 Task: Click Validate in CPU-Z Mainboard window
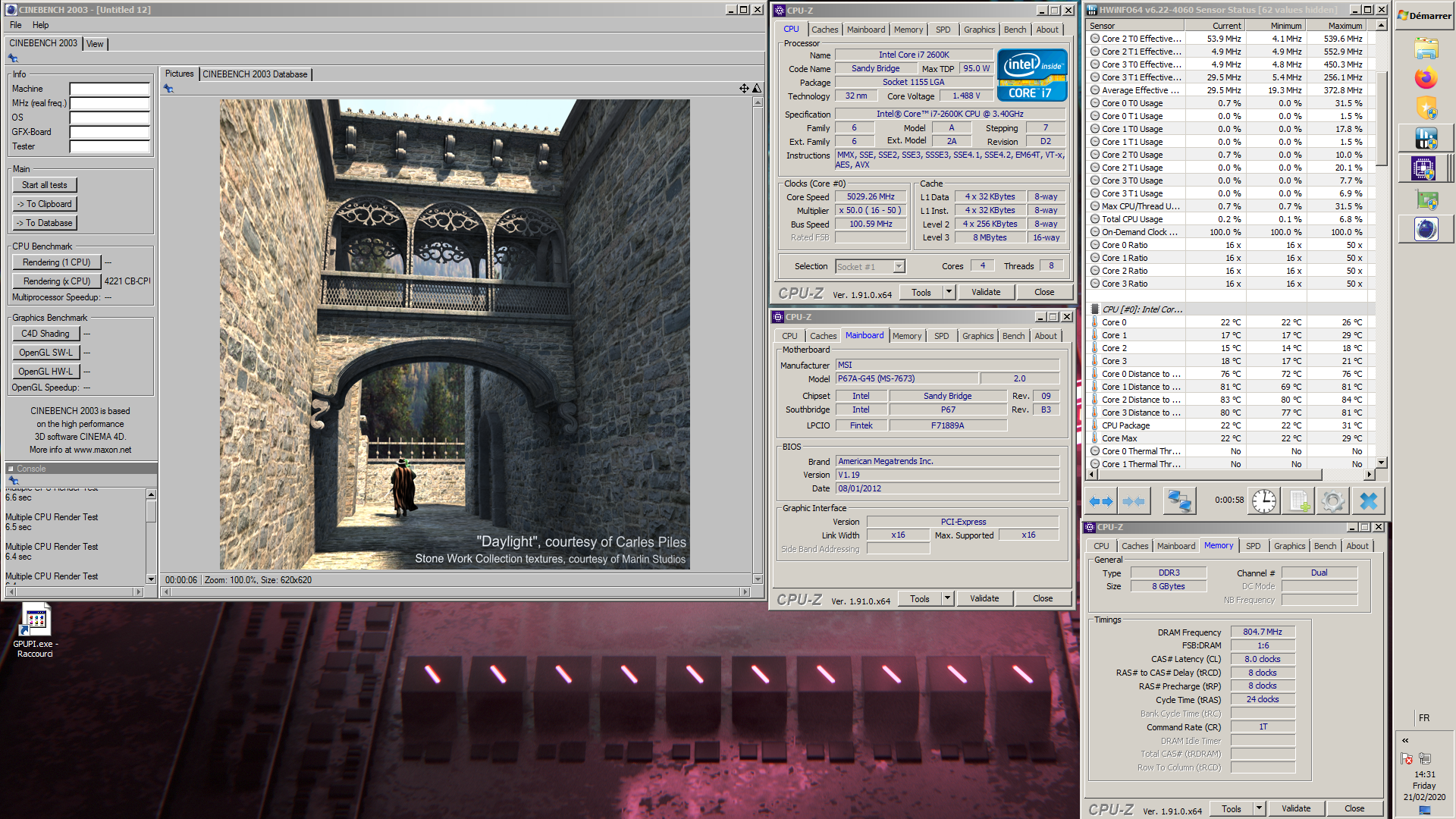[x=984, y=598]
